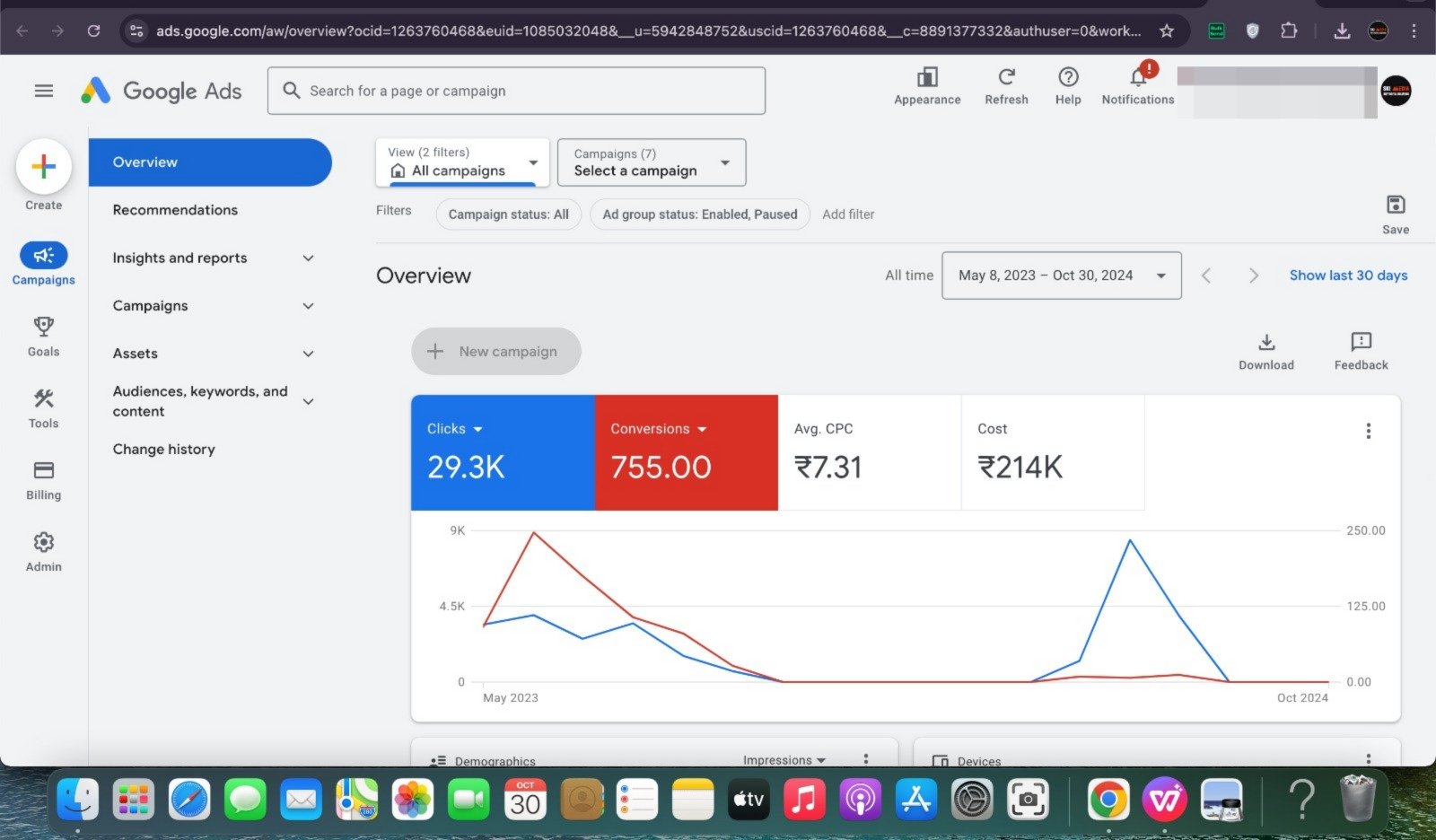Screen dimensions: 1436x840
Task: Click the Refresh icon
Action: click(x=1006, y=78)
